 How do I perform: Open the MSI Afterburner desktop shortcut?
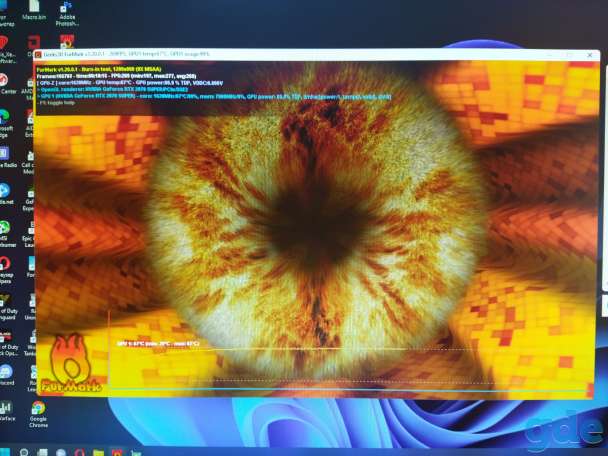(7, 234)
